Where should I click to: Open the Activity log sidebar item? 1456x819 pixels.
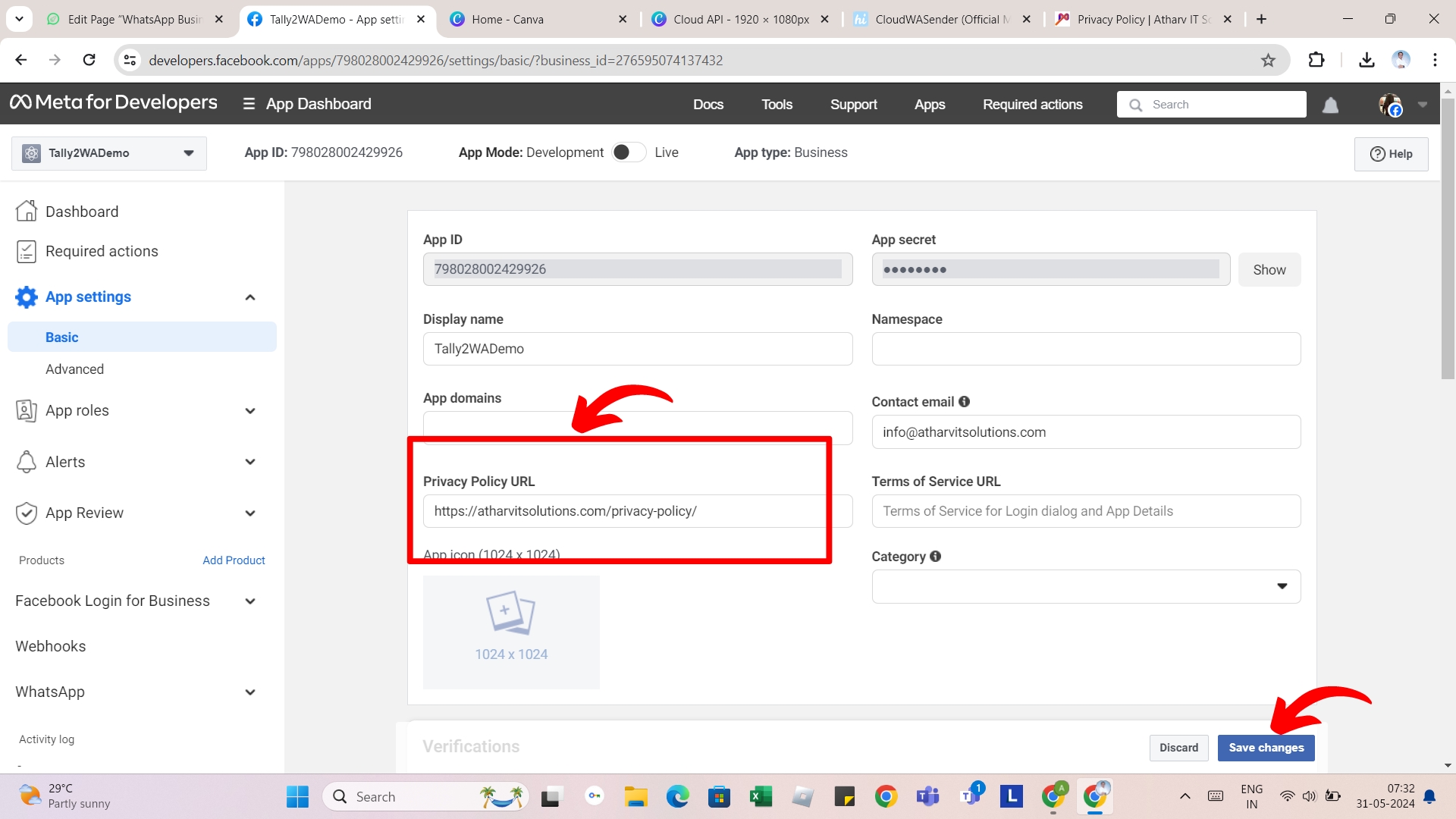46,739
